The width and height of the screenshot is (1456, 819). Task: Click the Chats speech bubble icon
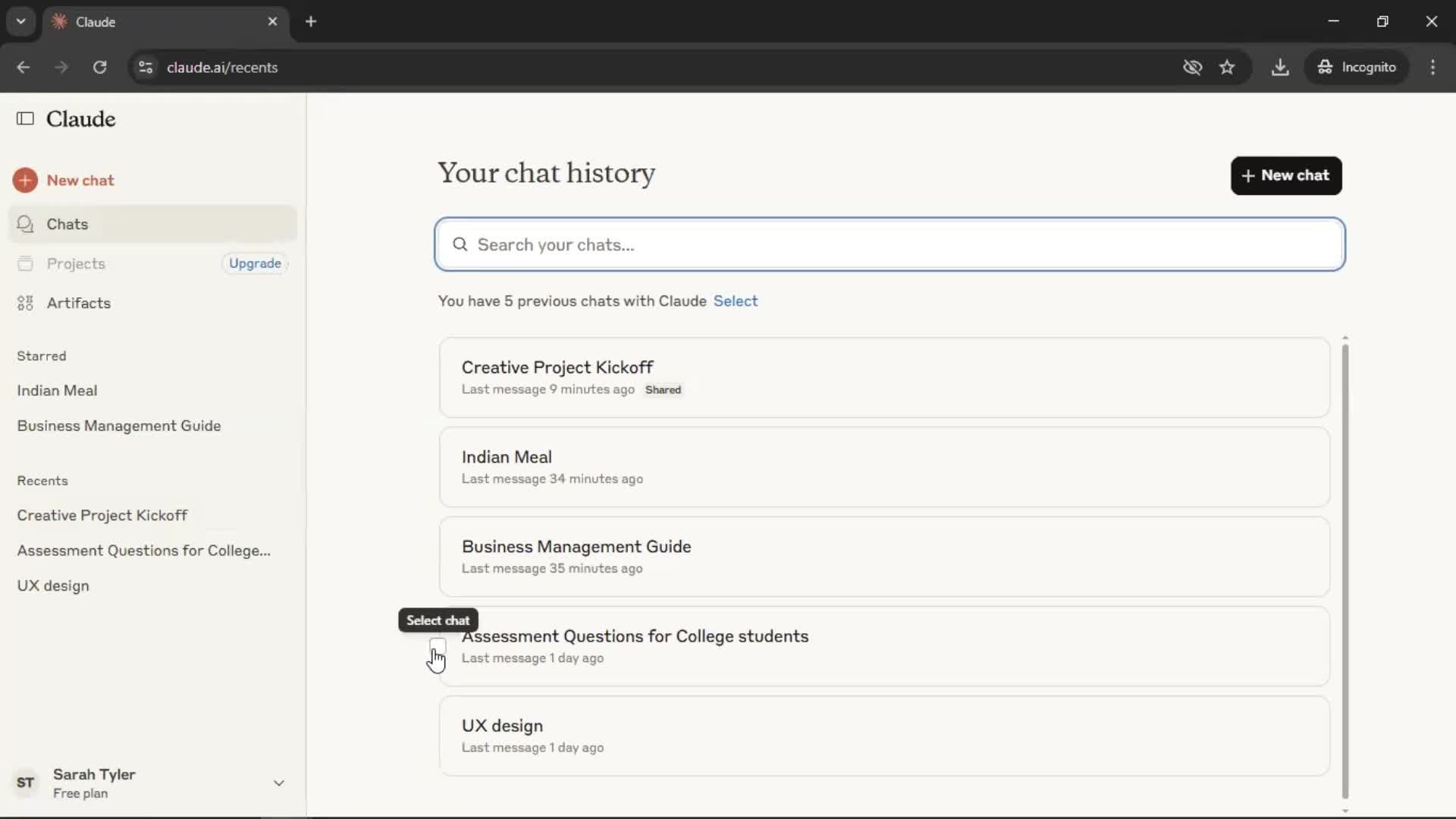(x=25, y=224)
